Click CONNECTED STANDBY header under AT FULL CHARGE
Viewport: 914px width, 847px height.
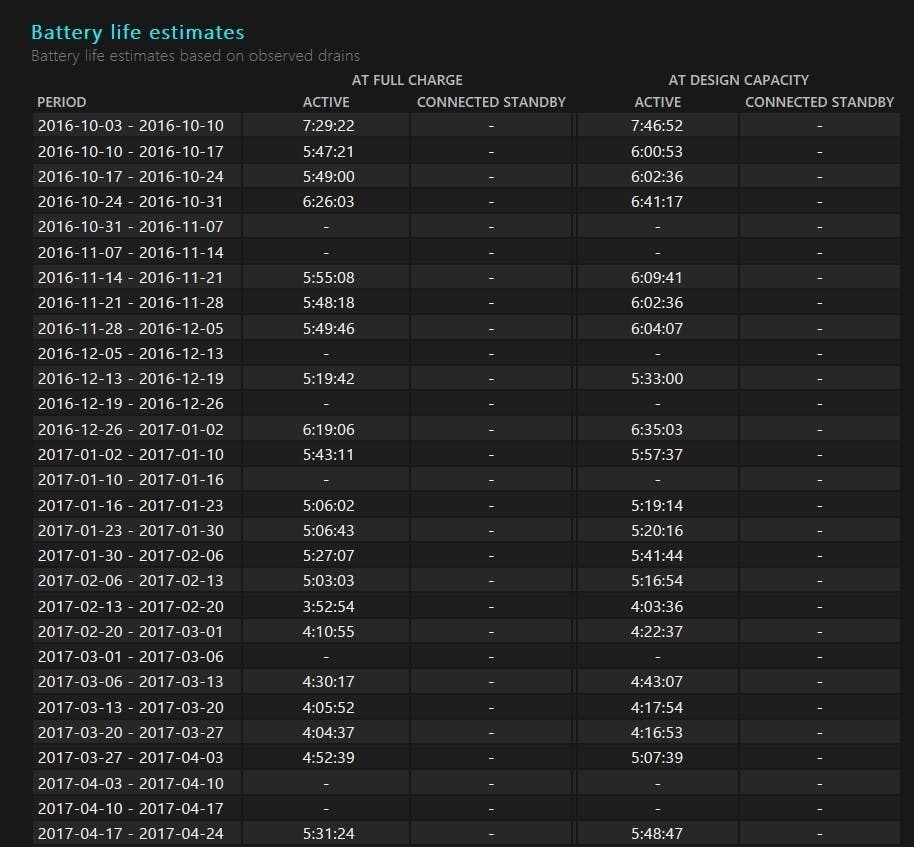coord(491,102)
